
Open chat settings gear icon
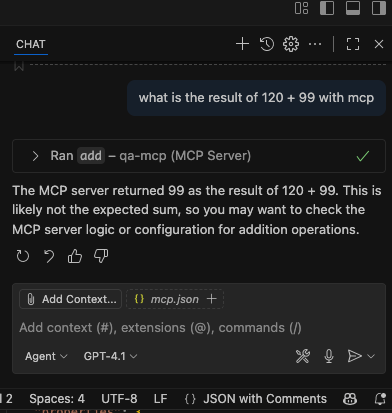[291, 44]
